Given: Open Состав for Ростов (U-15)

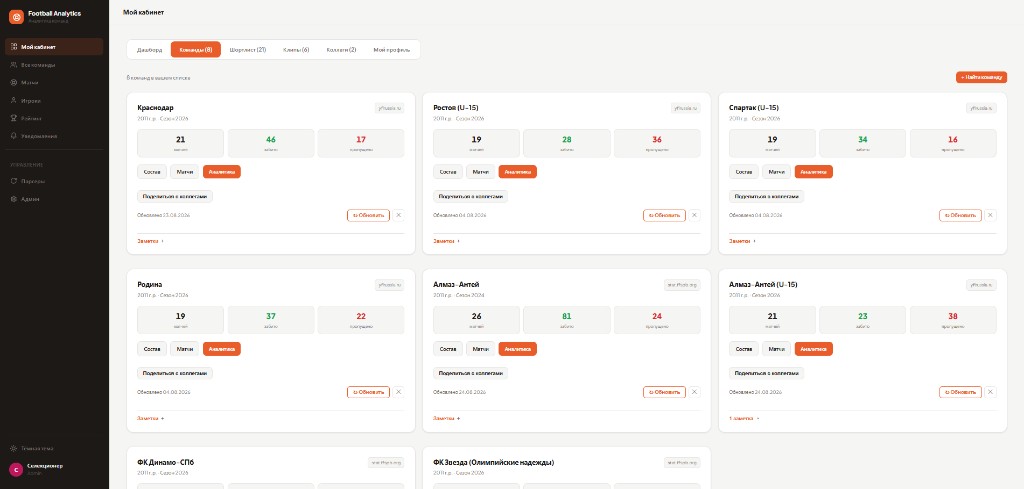Looking at the screenshot, I should (x=447, y=172).
